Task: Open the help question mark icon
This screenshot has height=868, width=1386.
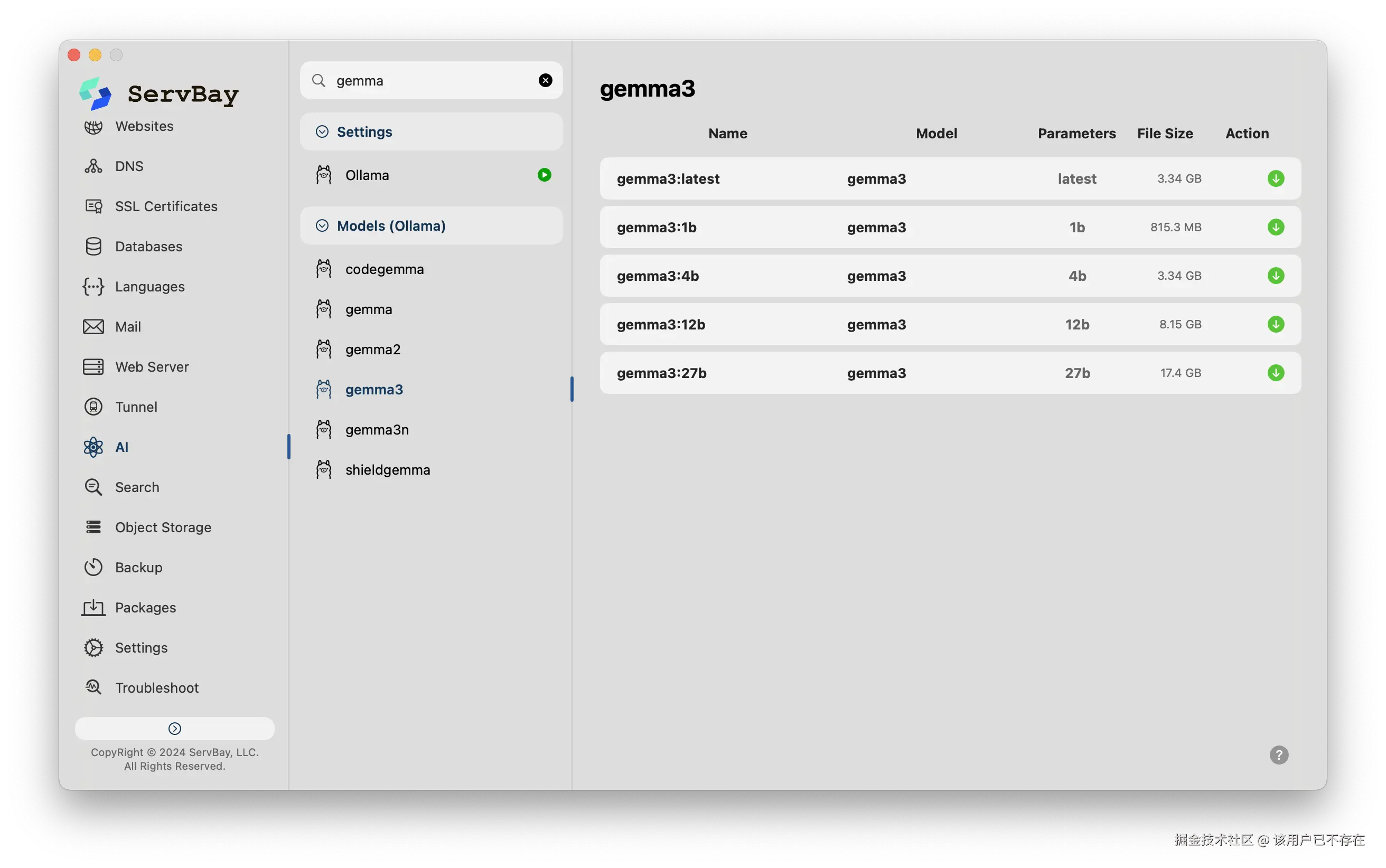Action: click(1278, 755)
